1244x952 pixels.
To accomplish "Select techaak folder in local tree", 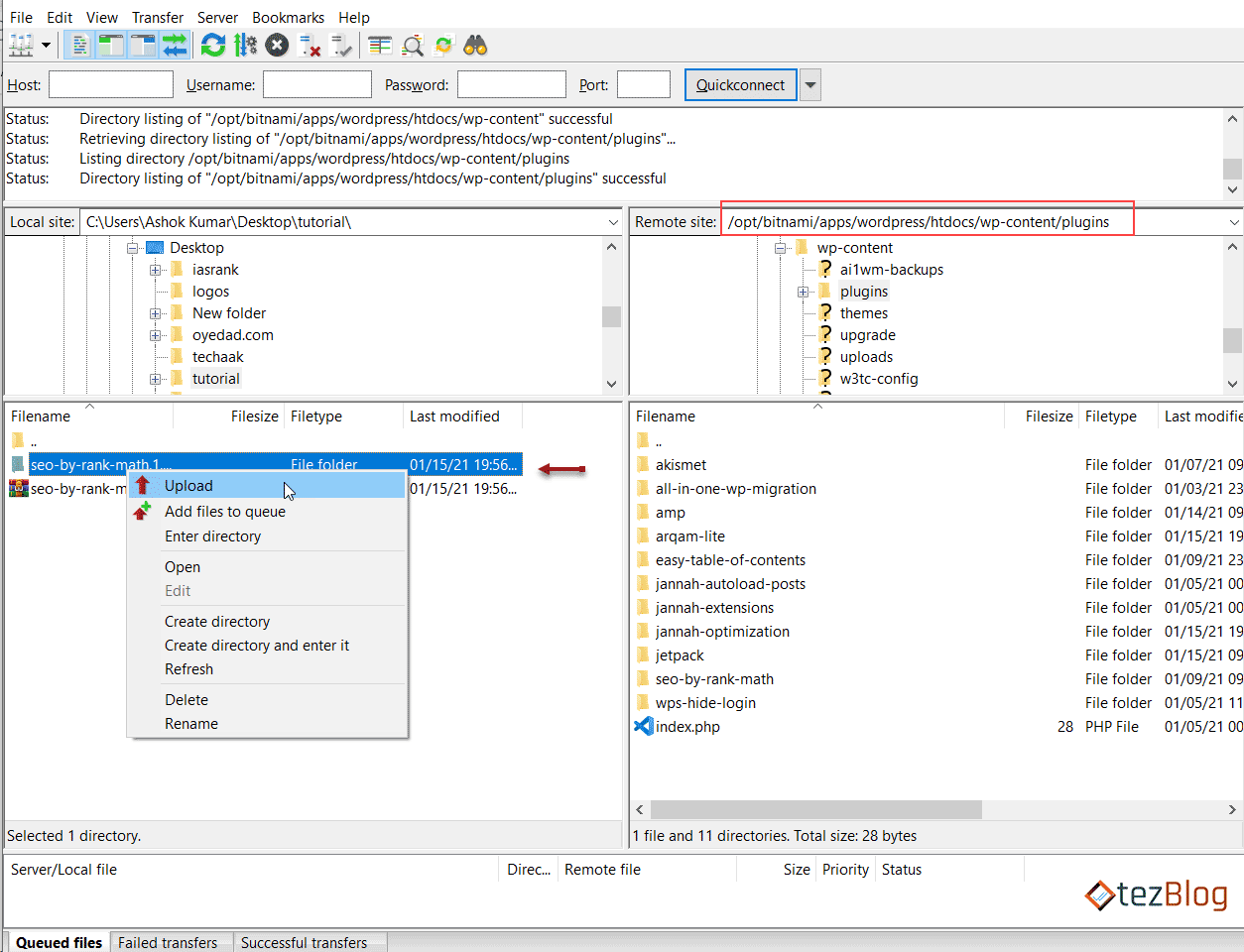I will click(x=218, y=357).
